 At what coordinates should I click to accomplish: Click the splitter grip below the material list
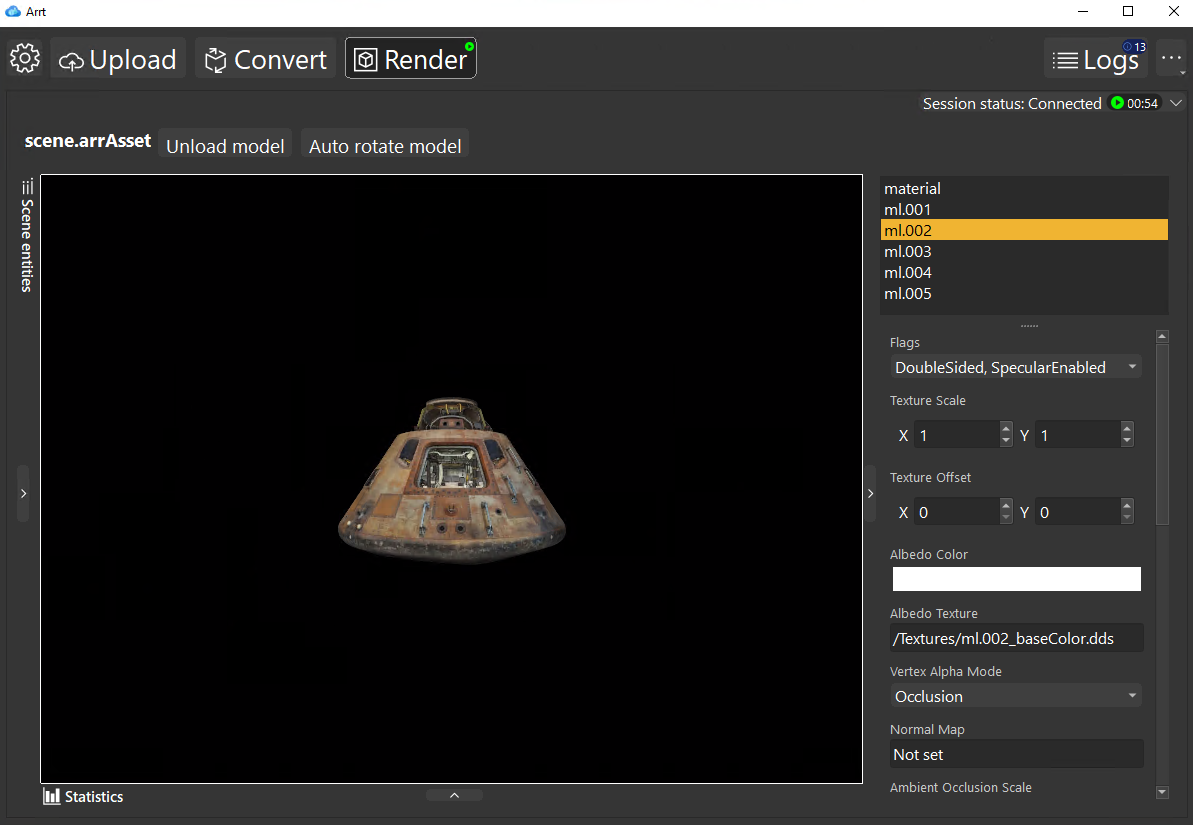click(x=1029, y=326)
